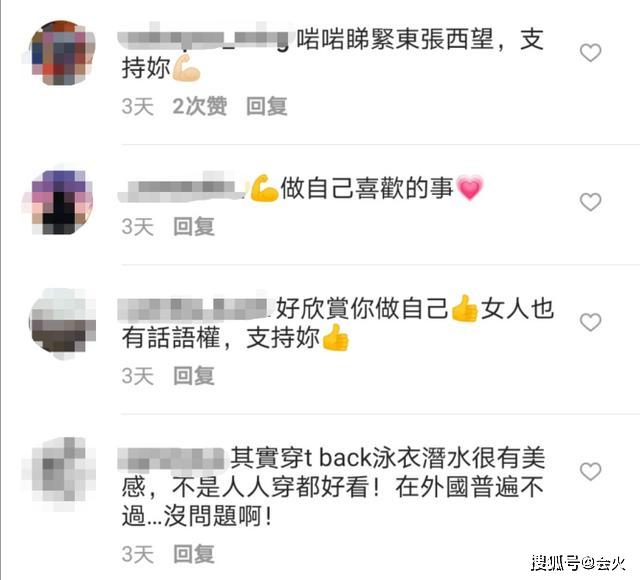Open first commenter's pixelated profile avatar
Image resolution: width=640 pixels, height=580 pixels.
62,53
